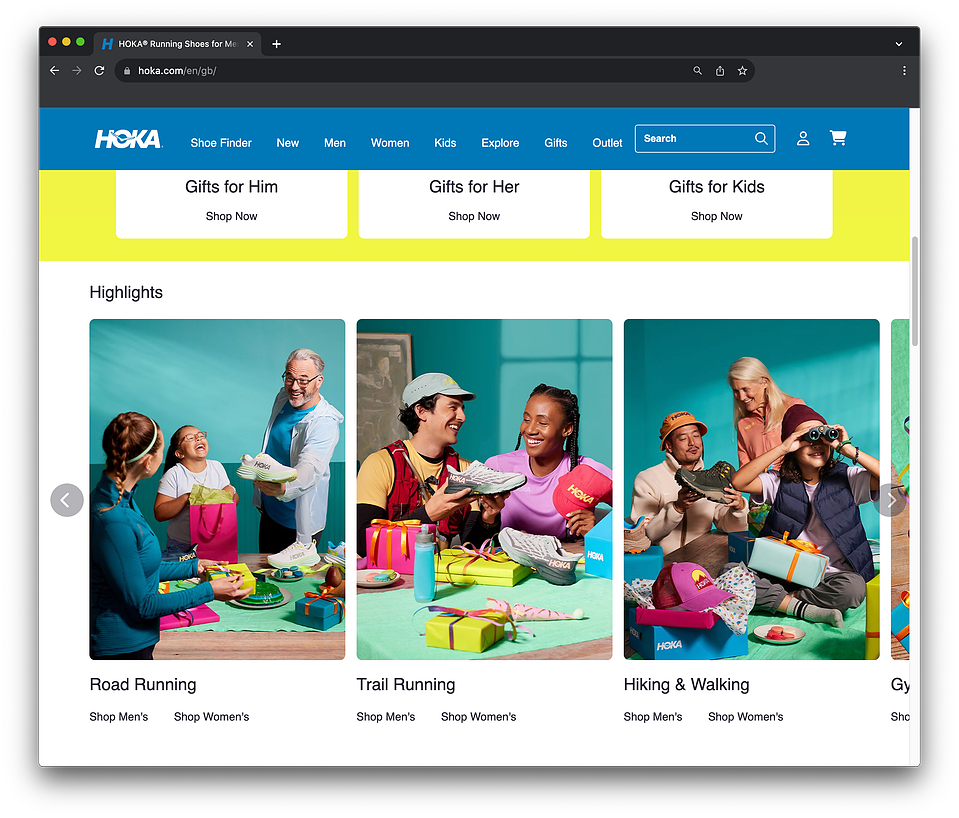
Task: Click the HOKA logo in the header
Action: coord(128,139)
